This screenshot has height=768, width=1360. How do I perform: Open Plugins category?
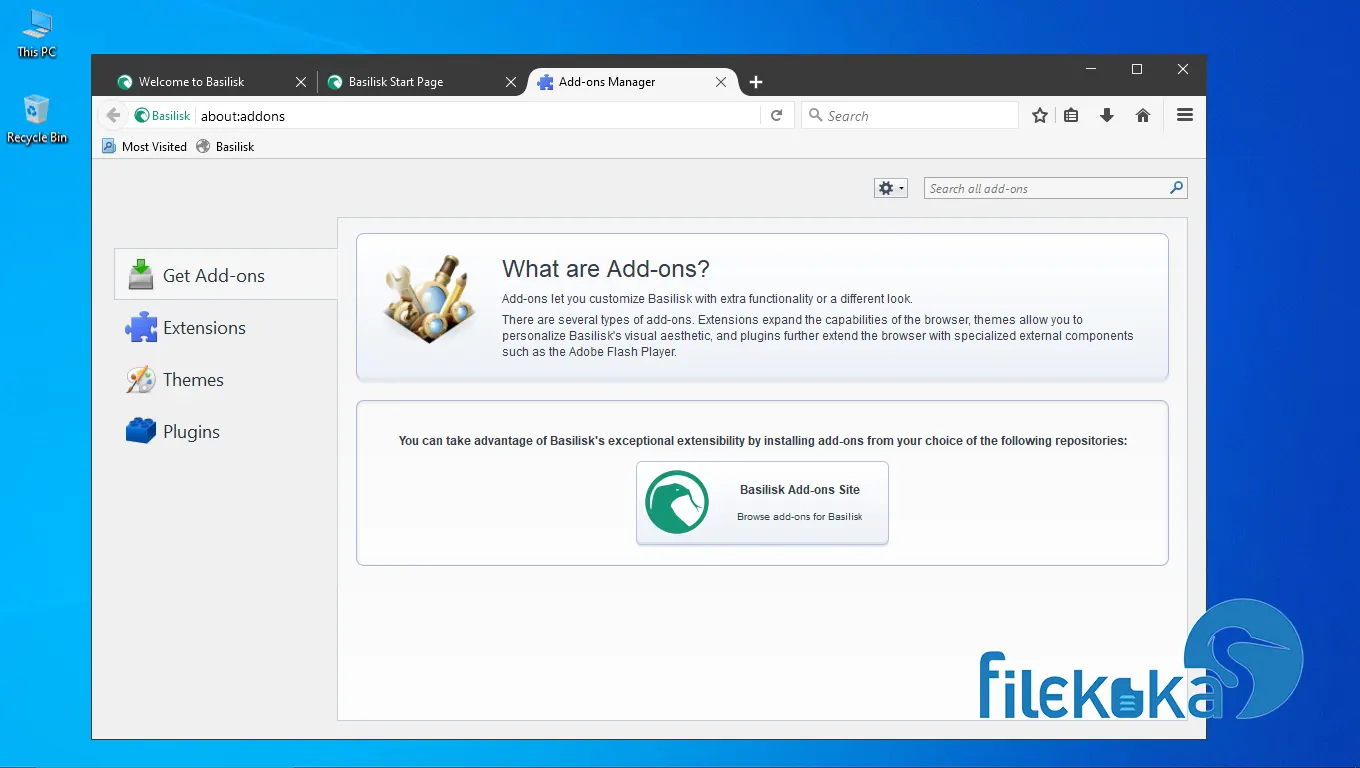coord(226,432)
